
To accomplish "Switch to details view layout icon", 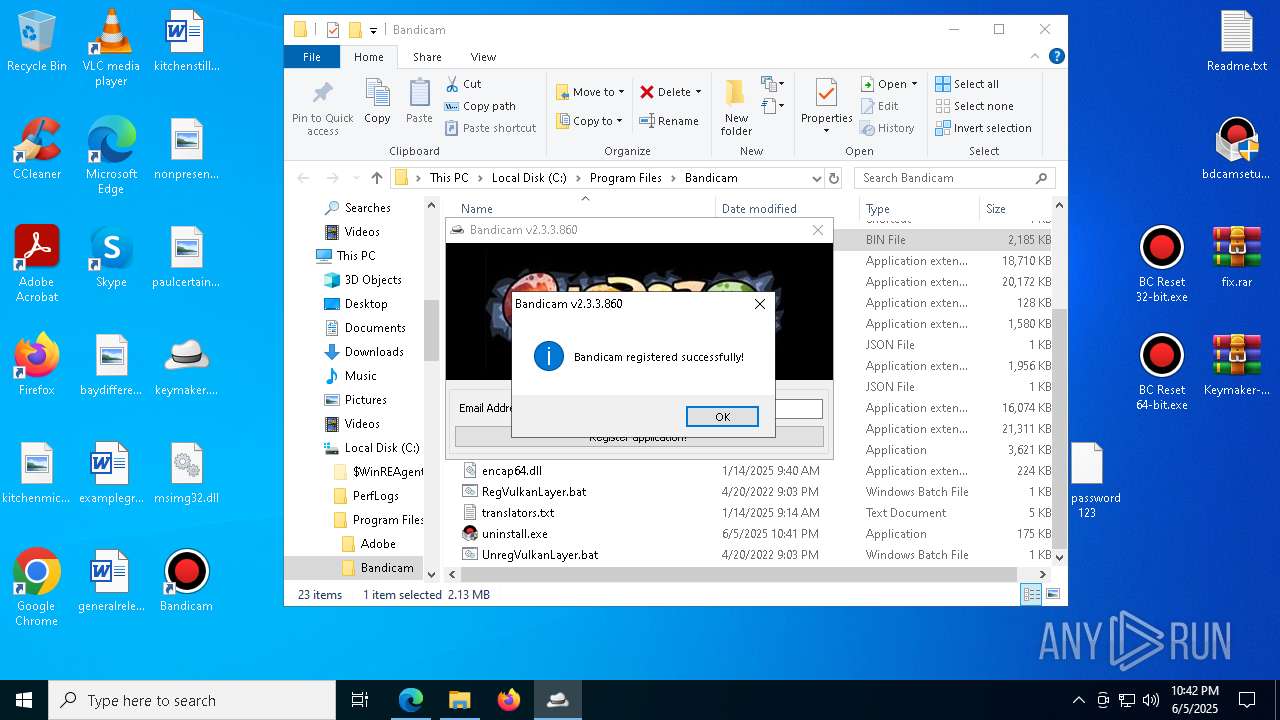I will click(x=1031, y=595).
